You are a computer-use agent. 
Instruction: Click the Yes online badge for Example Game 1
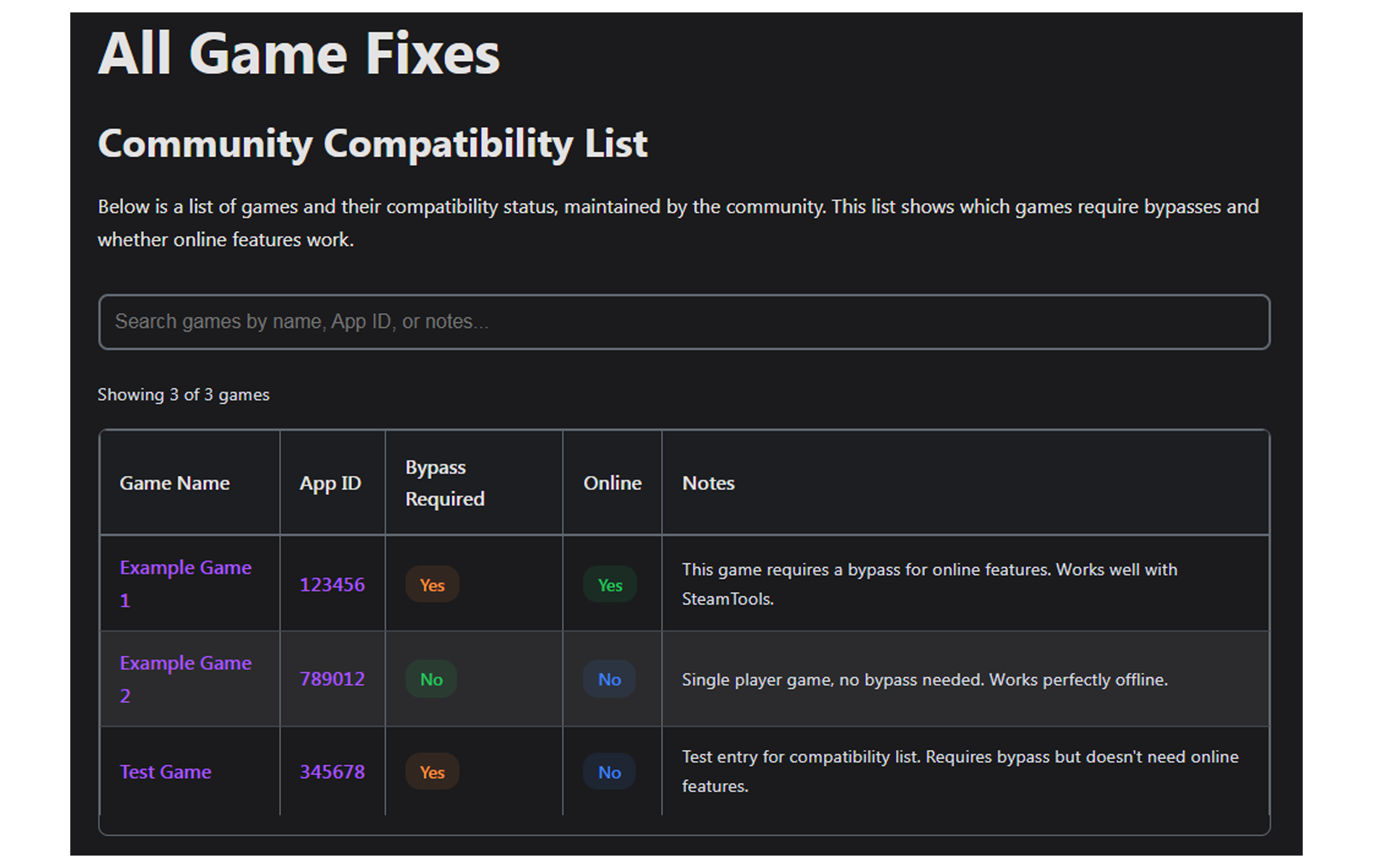[x=609, y=585]
